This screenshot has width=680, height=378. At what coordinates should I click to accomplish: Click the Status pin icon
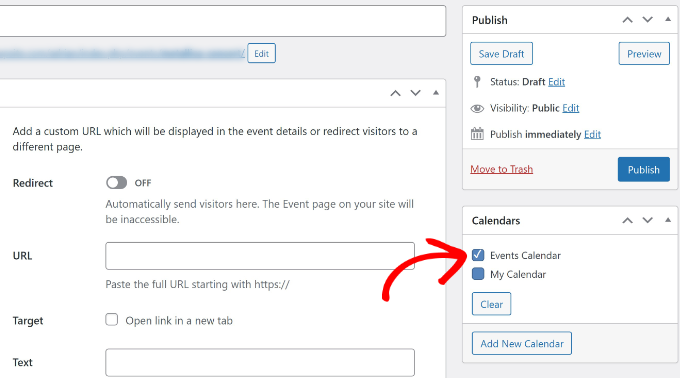click(x=477, y=81)
